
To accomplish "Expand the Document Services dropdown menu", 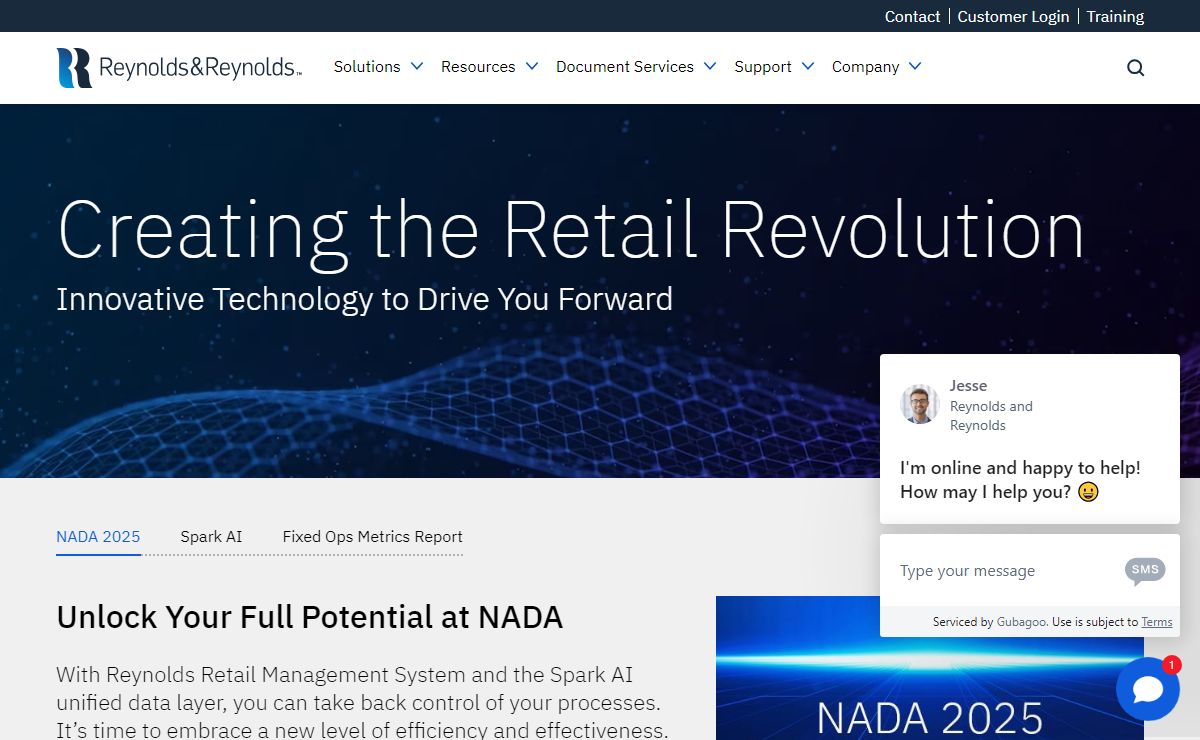I will [x=636, y=67].
